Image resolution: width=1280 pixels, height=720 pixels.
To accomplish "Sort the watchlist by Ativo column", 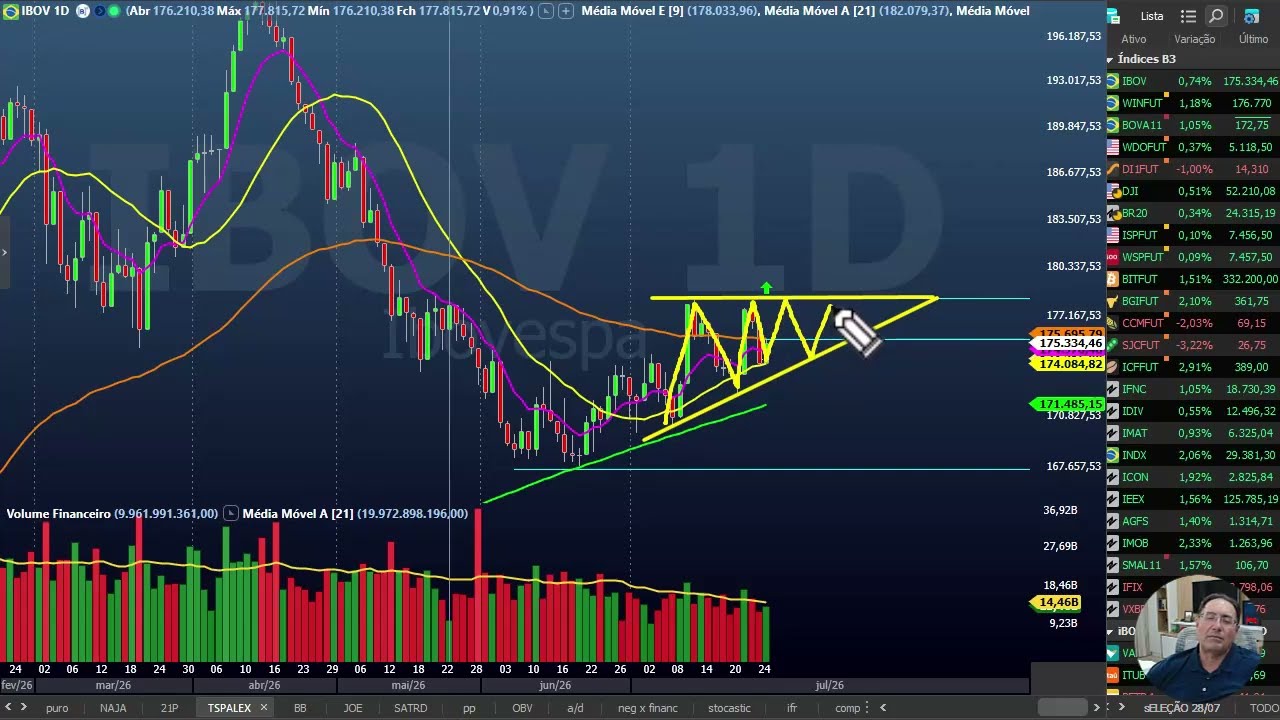I will point(1133,39).
